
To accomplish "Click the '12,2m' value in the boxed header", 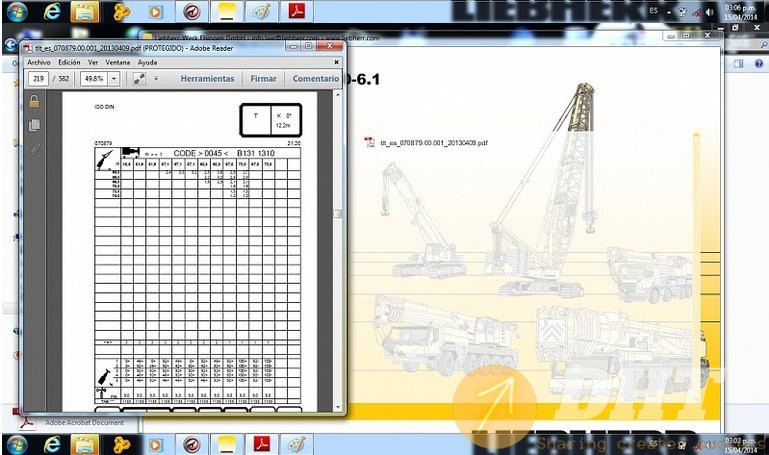I will click(283, 126).
